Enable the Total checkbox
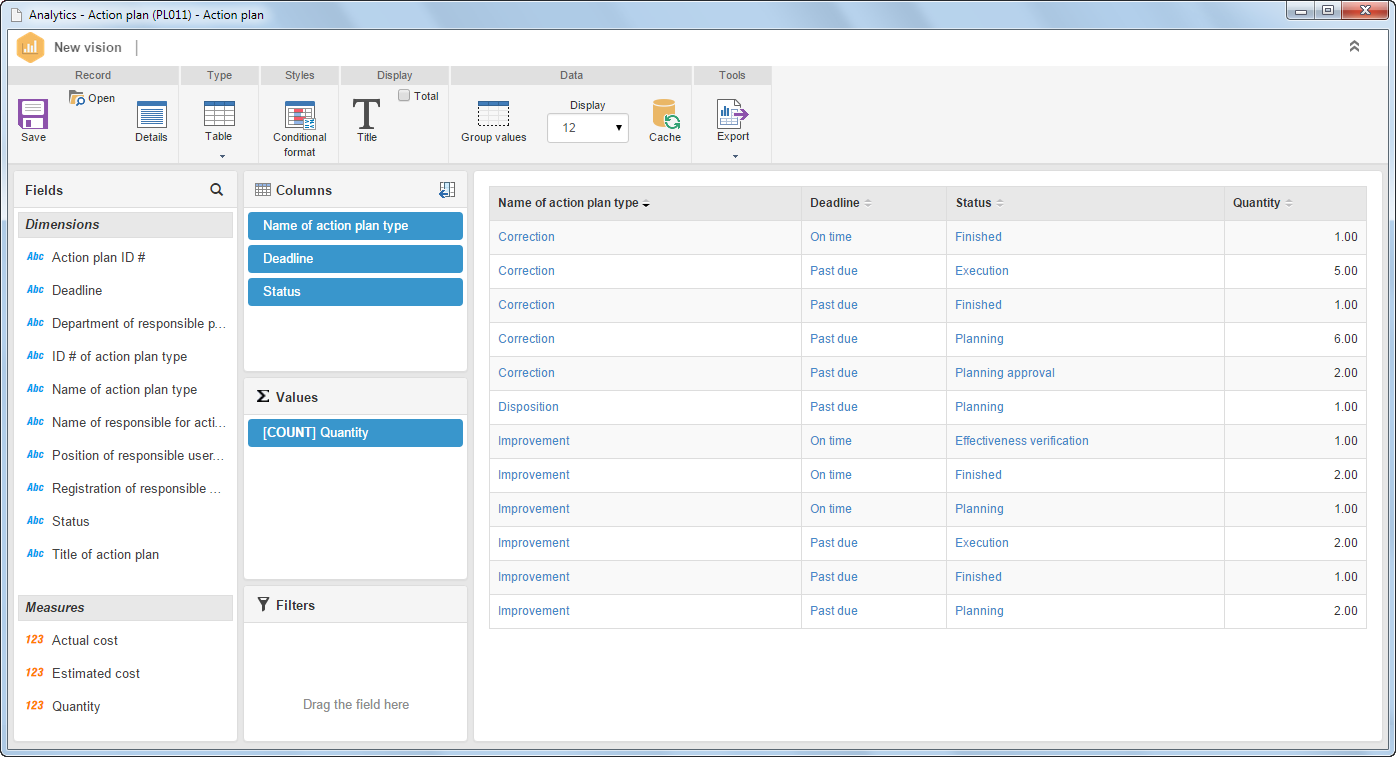 point(404,95)
